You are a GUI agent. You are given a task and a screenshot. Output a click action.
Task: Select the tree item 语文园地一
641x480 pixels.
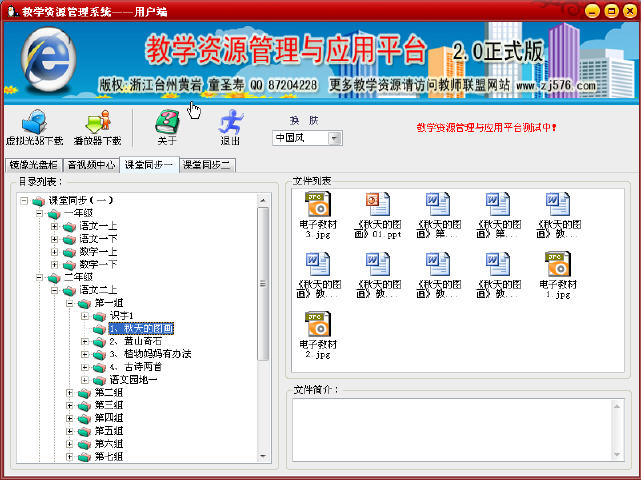[133, 380]
